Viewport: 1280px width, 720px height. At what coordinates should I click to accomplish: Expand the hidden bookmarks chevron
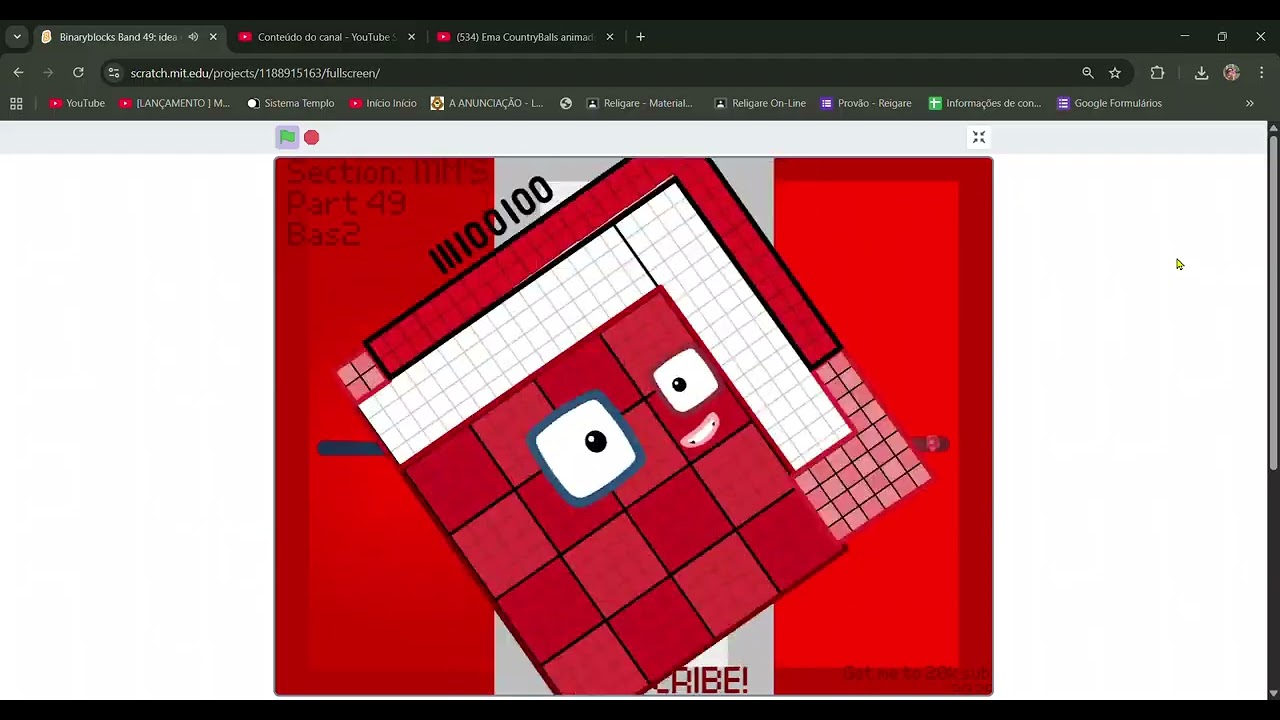(1249, 103)
